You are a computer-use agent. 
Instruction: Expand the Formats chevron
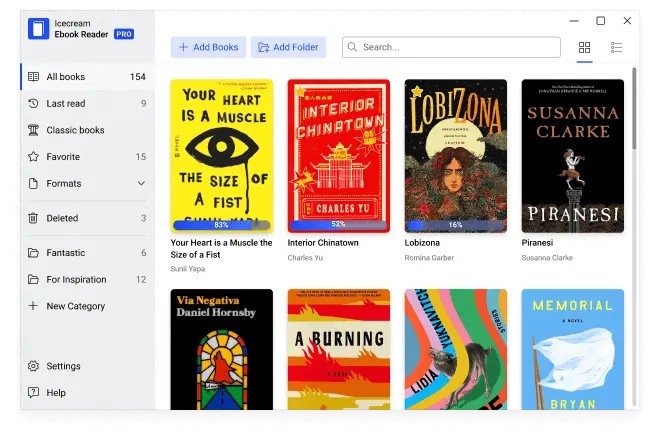point(141,184)
